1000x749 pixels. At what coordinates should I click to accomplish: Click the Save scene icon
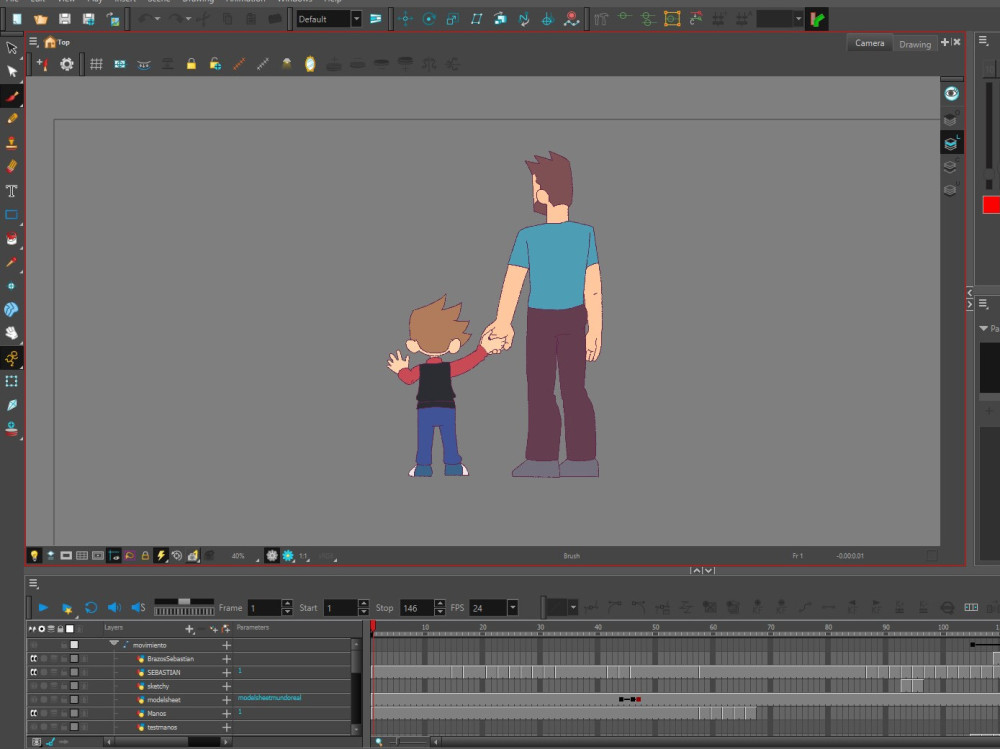(64, 19)
